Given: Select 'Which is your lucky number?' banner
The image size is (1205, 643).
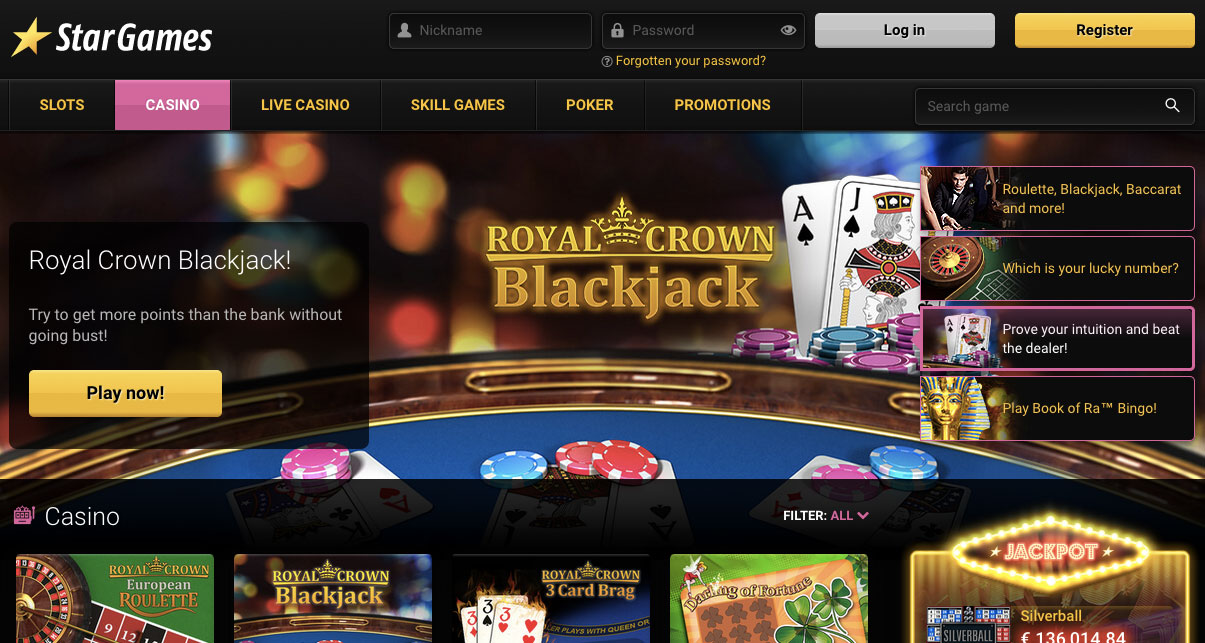Looking at the screenshot, I should (1057, 268).
